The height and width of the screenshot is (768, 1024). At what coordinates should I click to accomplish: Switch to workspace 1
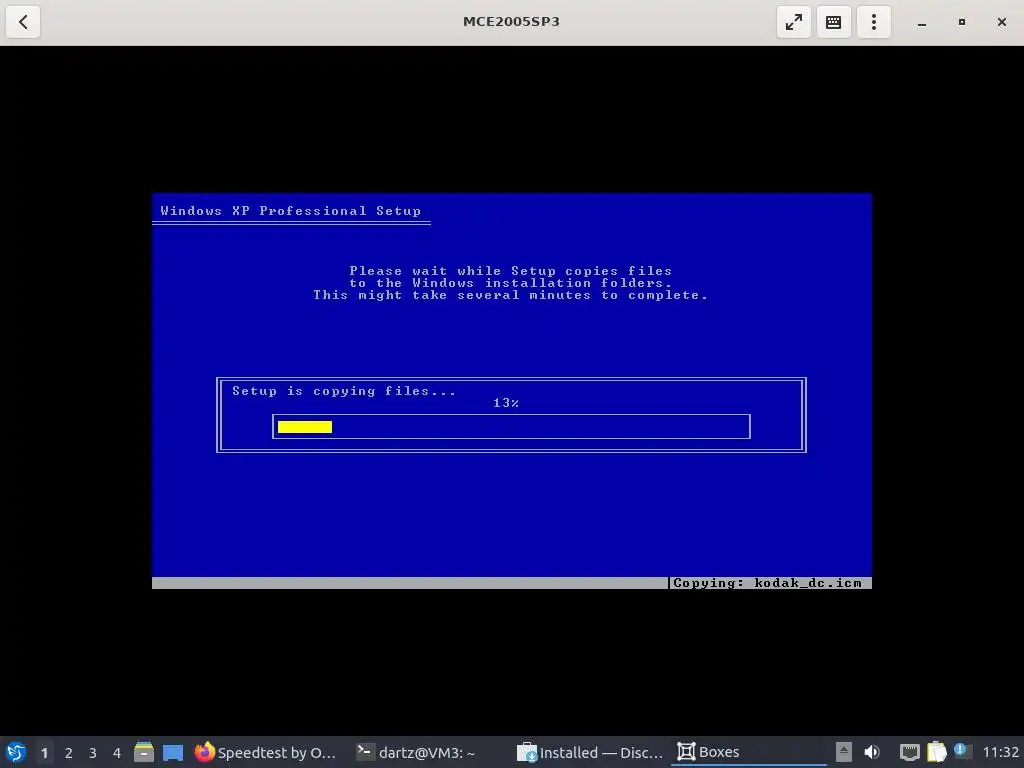point(44,753)
